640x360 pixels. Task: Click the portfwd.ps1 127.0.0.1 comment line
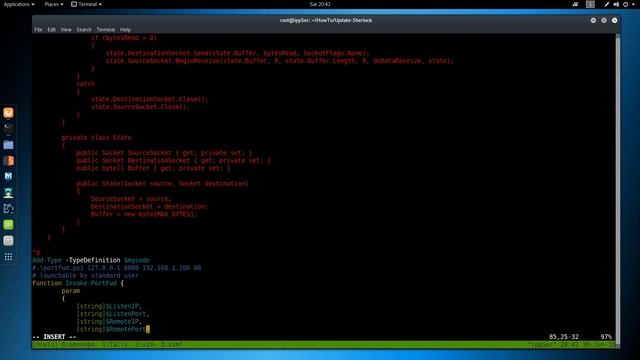click(x=117, y=268)
